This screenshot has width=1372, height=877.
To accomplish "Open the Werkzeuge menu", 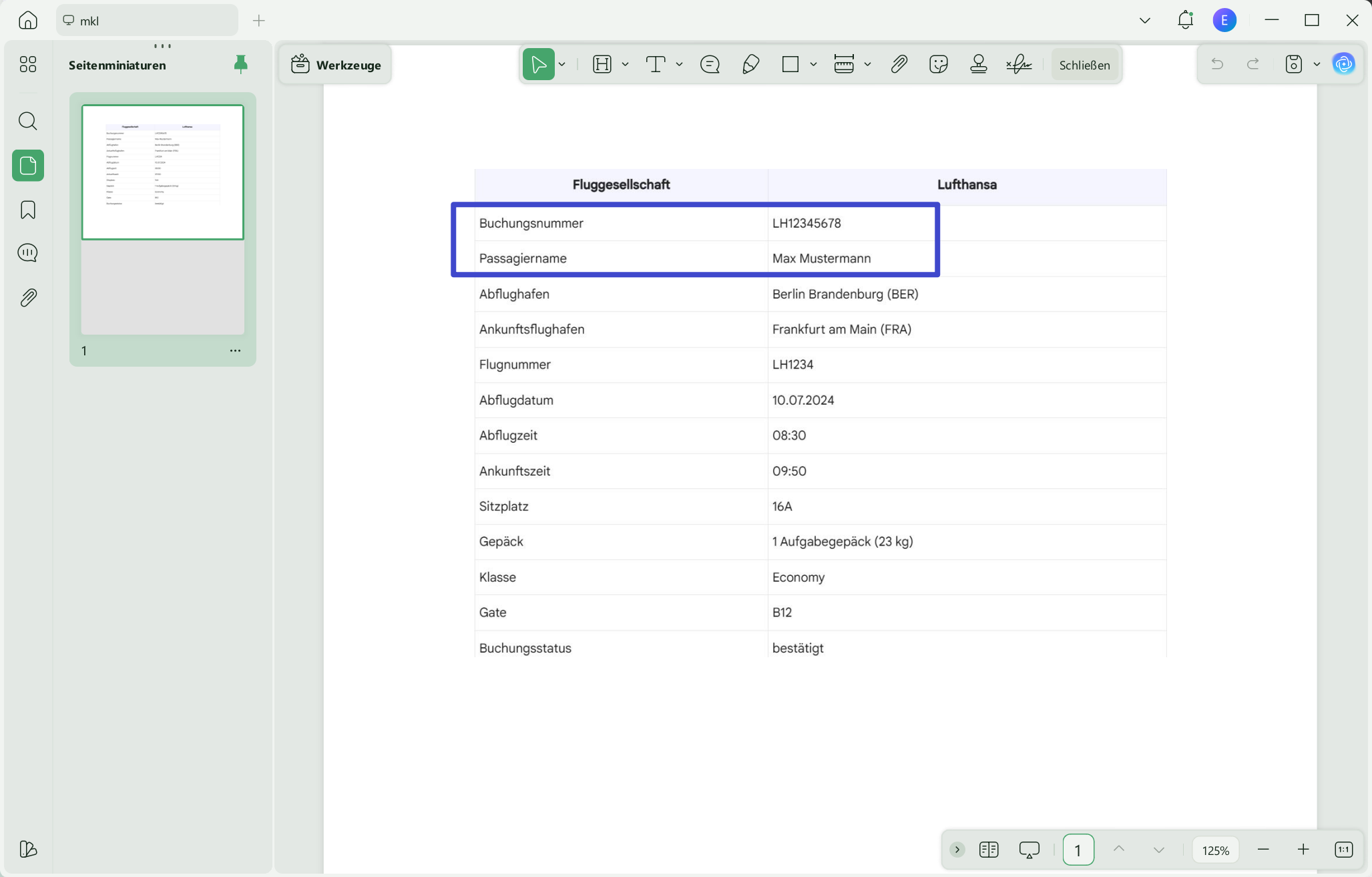I will (x=336, y=65).
